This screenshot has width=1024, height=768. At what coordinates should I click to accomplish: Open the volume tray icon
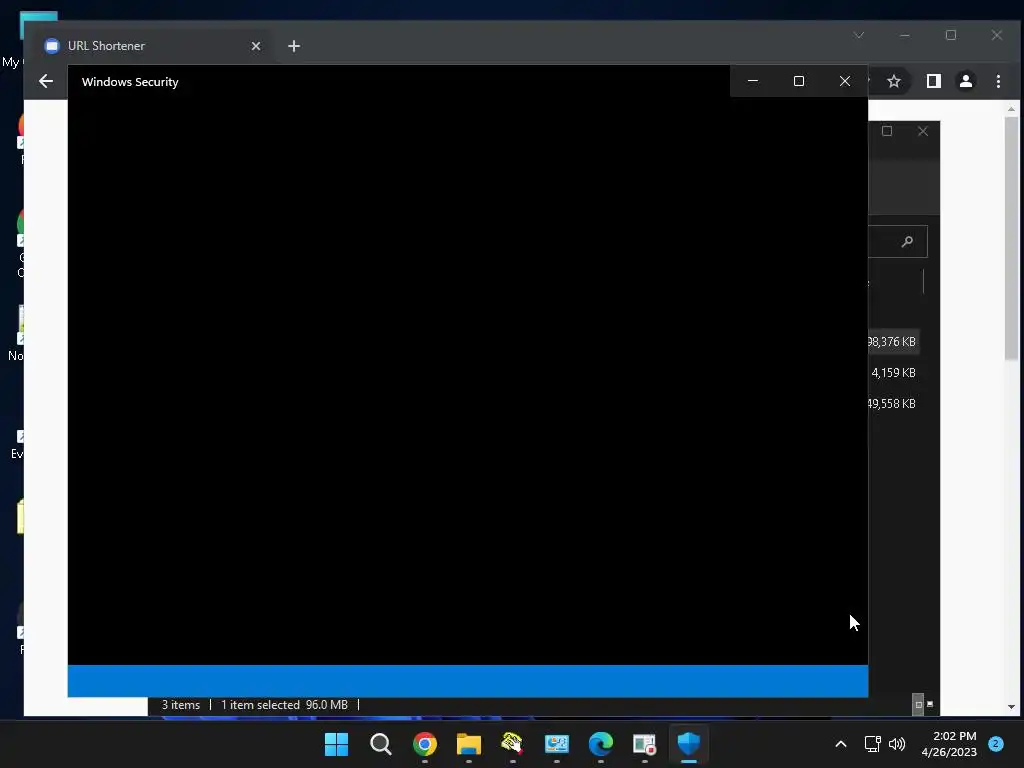(897, 744)
